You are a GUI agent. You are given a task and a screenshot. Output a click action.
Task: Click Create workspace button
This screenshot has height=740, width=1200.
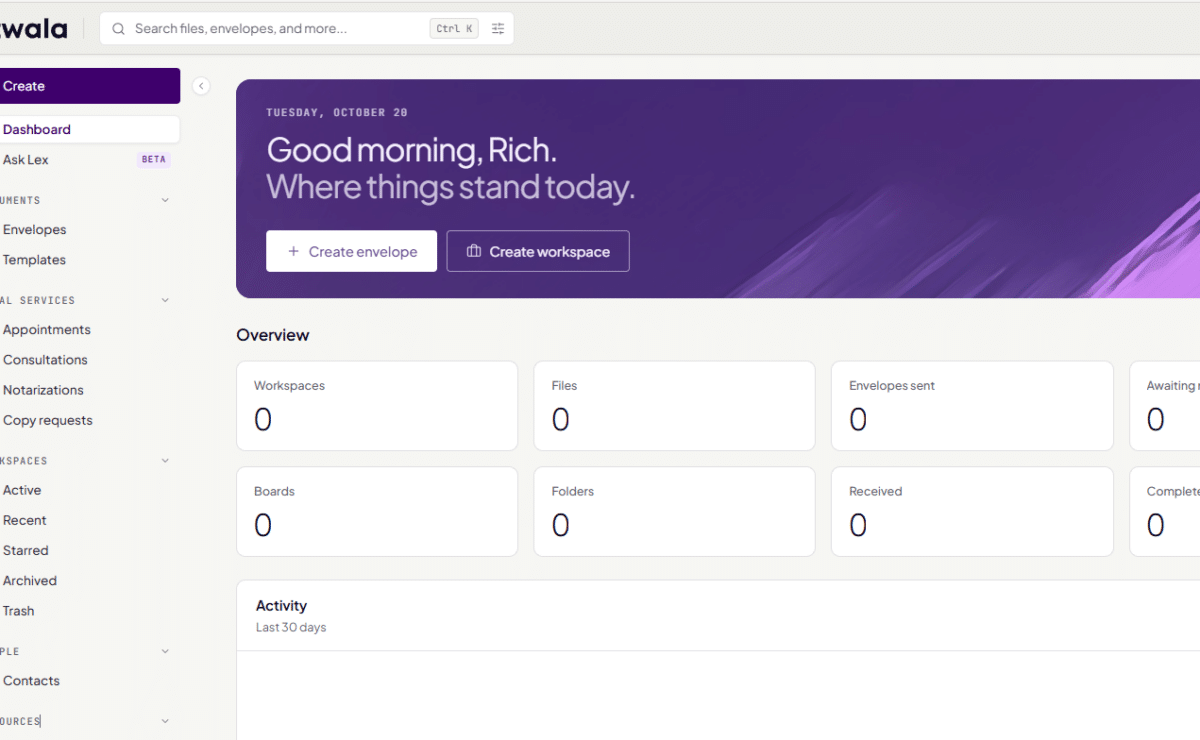click(x=538, y=251)
